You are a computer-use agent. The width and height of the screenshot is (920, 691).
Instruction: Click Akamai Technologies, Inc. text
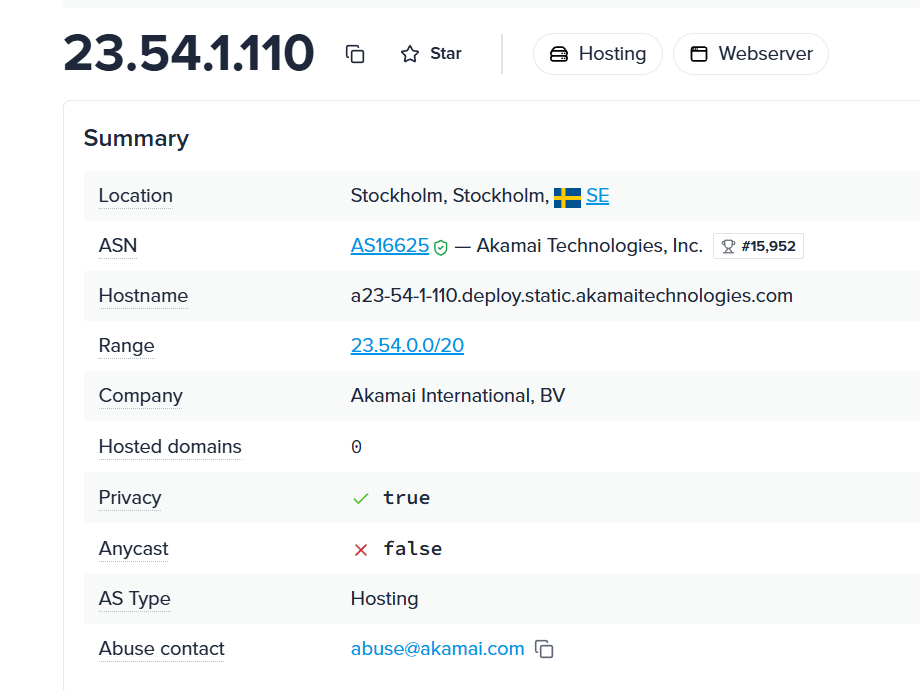[x=589, y=245]
